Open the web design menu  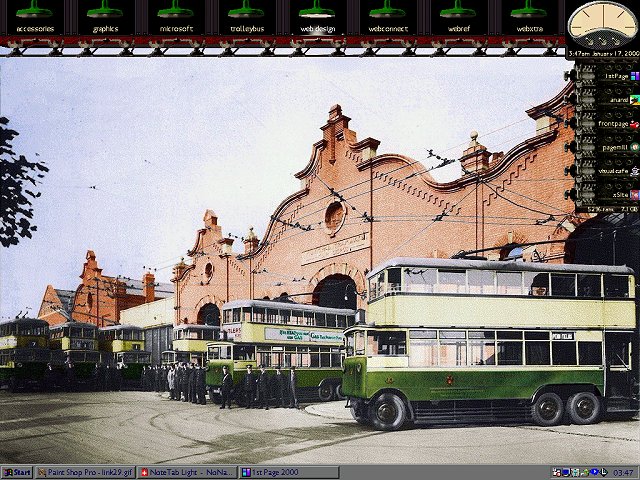318,18
